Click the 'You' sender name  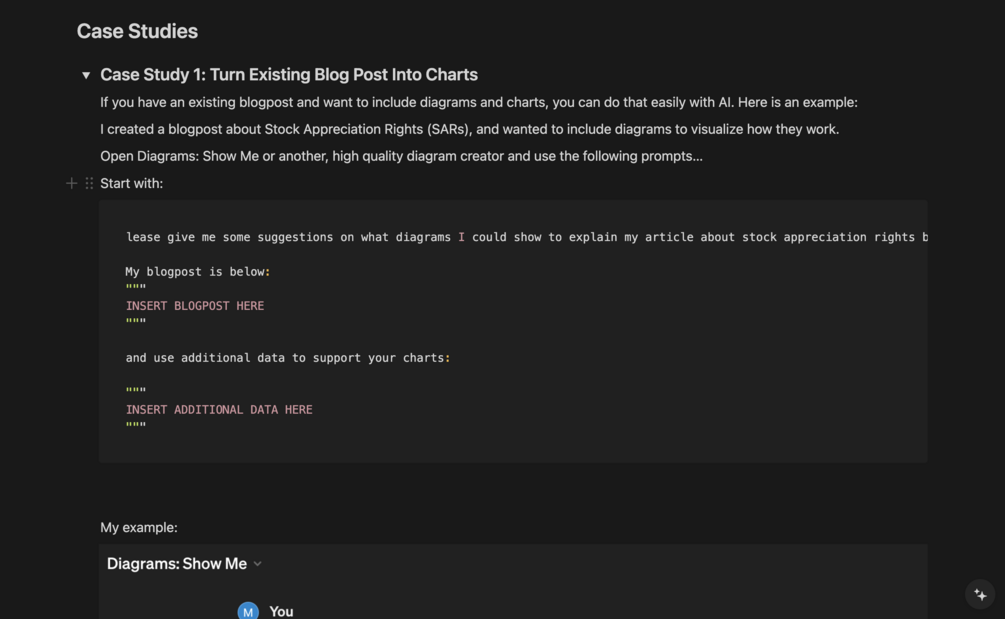281,611
